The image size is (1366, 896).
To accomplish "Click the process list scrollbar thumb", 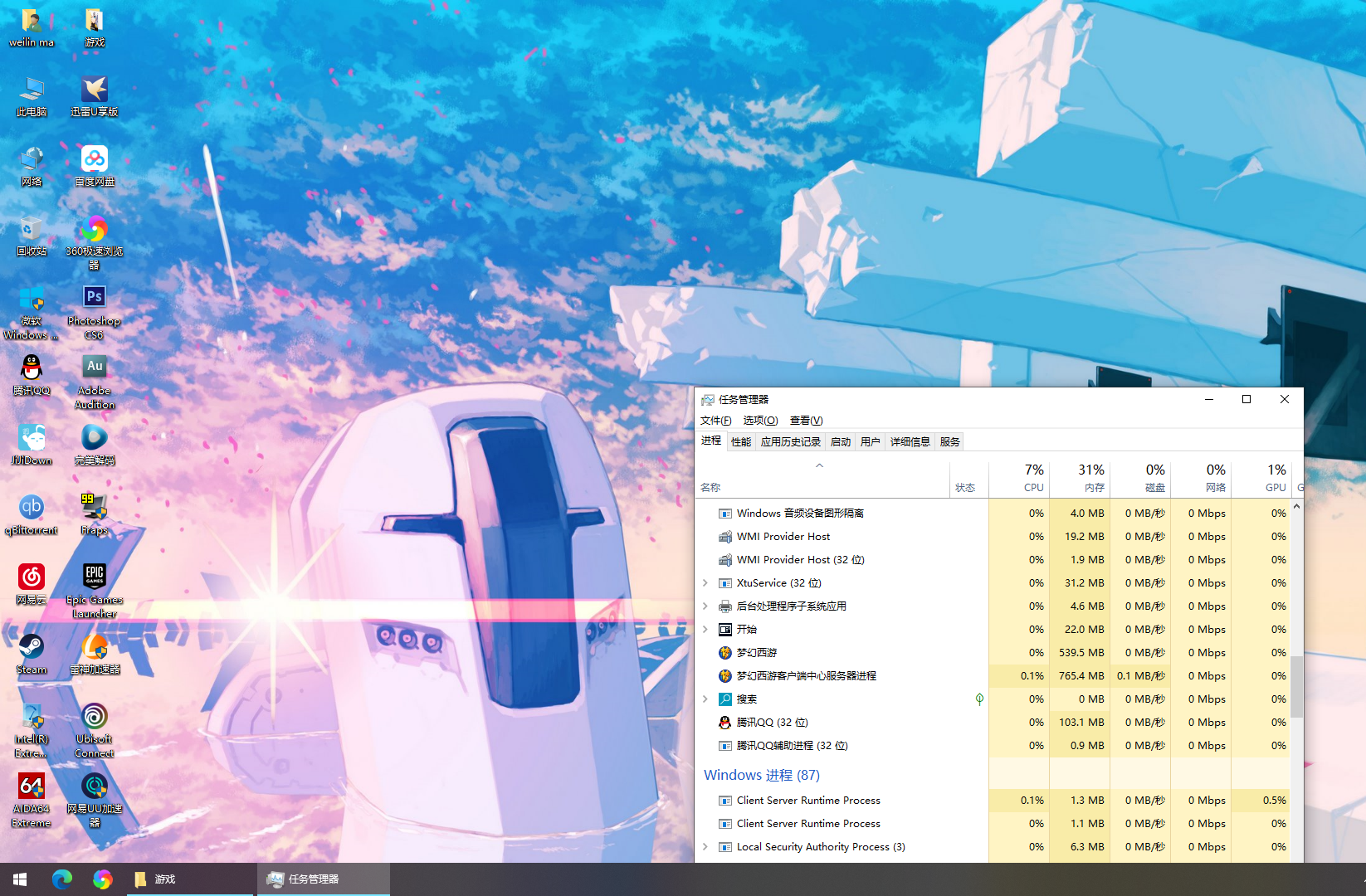I will tap(1296, 686).
